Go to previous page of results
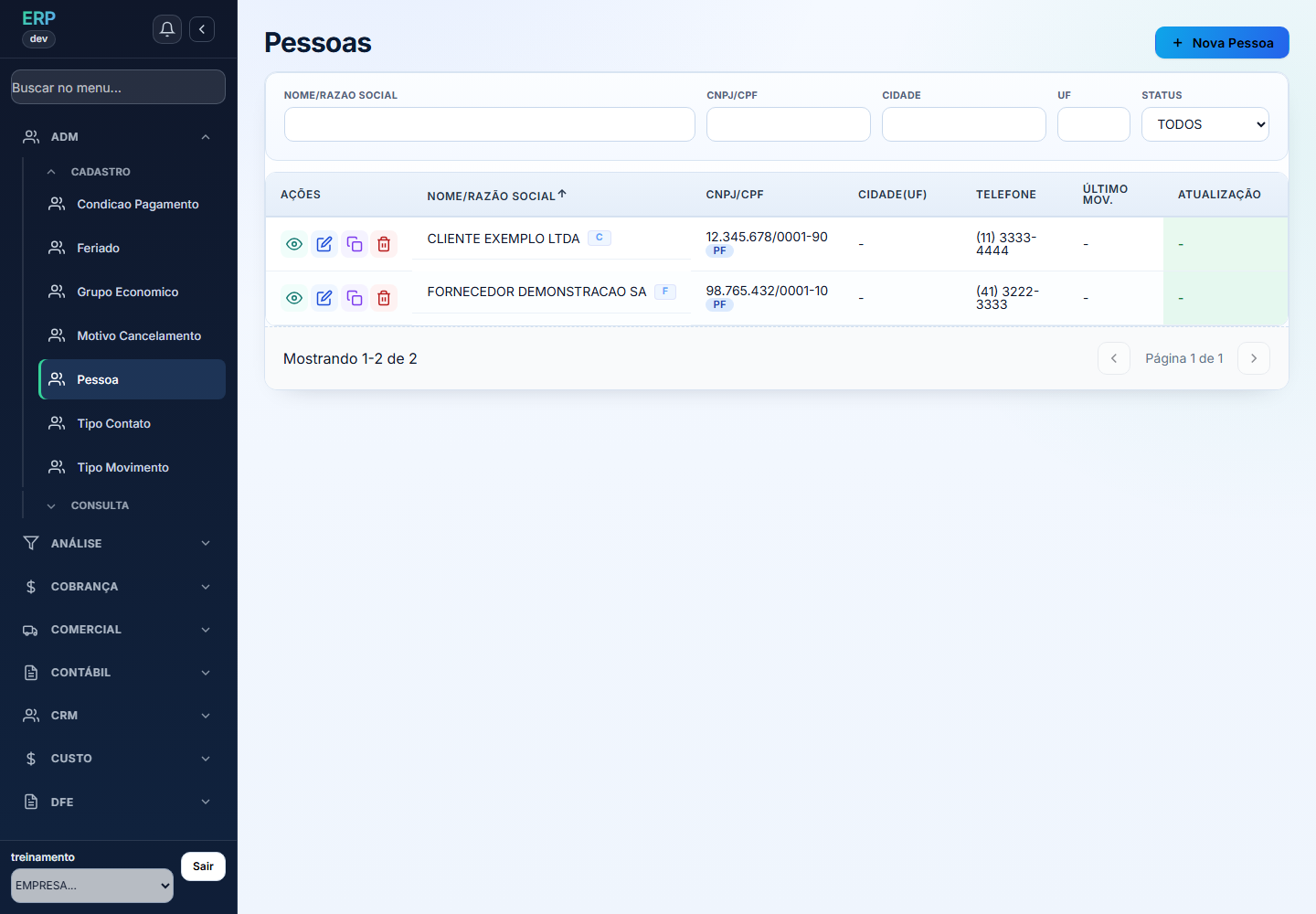The height and width of the screenshot is (914, 1316). 1114,358
